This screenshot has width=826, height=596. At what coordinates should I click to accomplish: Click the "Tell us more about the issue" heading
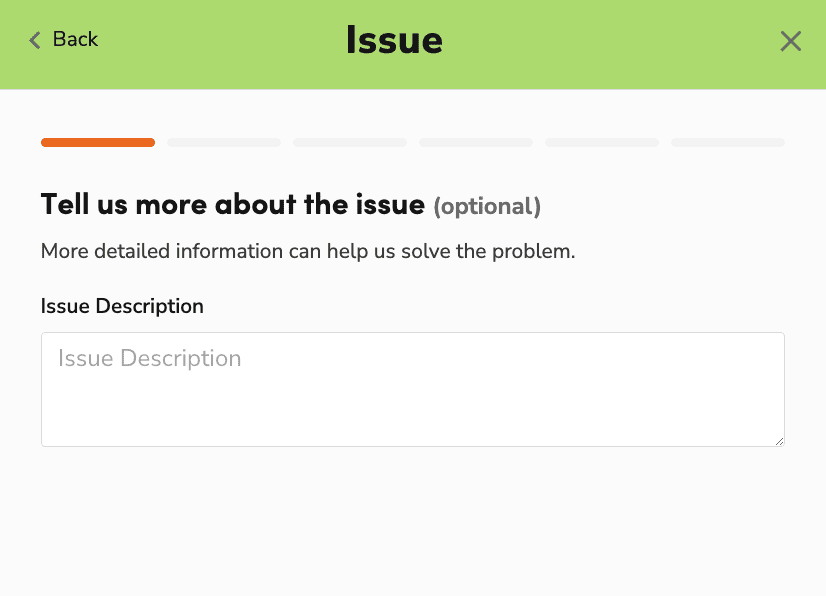click(x=232, y=204)
